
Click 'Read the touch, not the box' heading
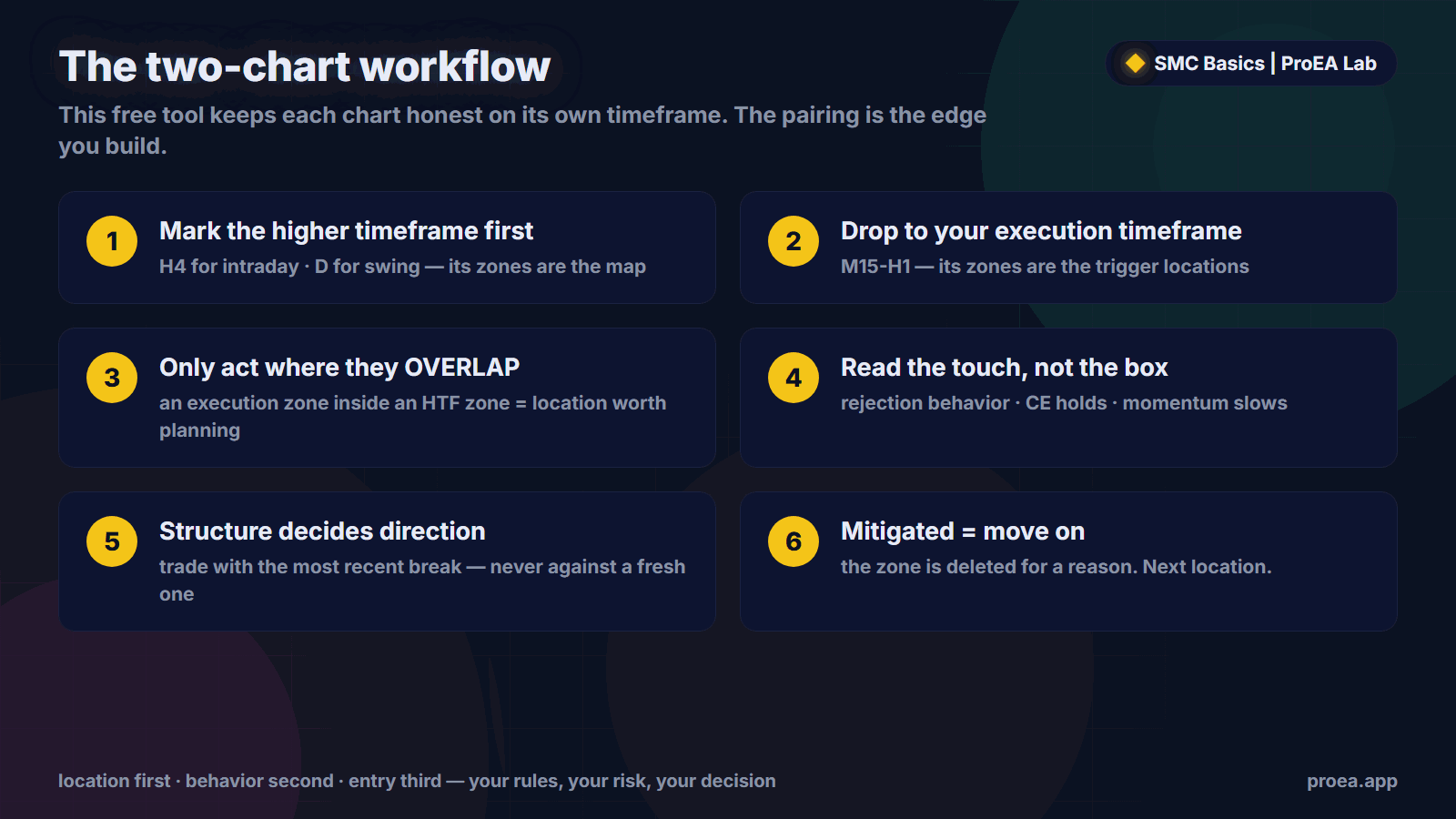point(1004,368)
